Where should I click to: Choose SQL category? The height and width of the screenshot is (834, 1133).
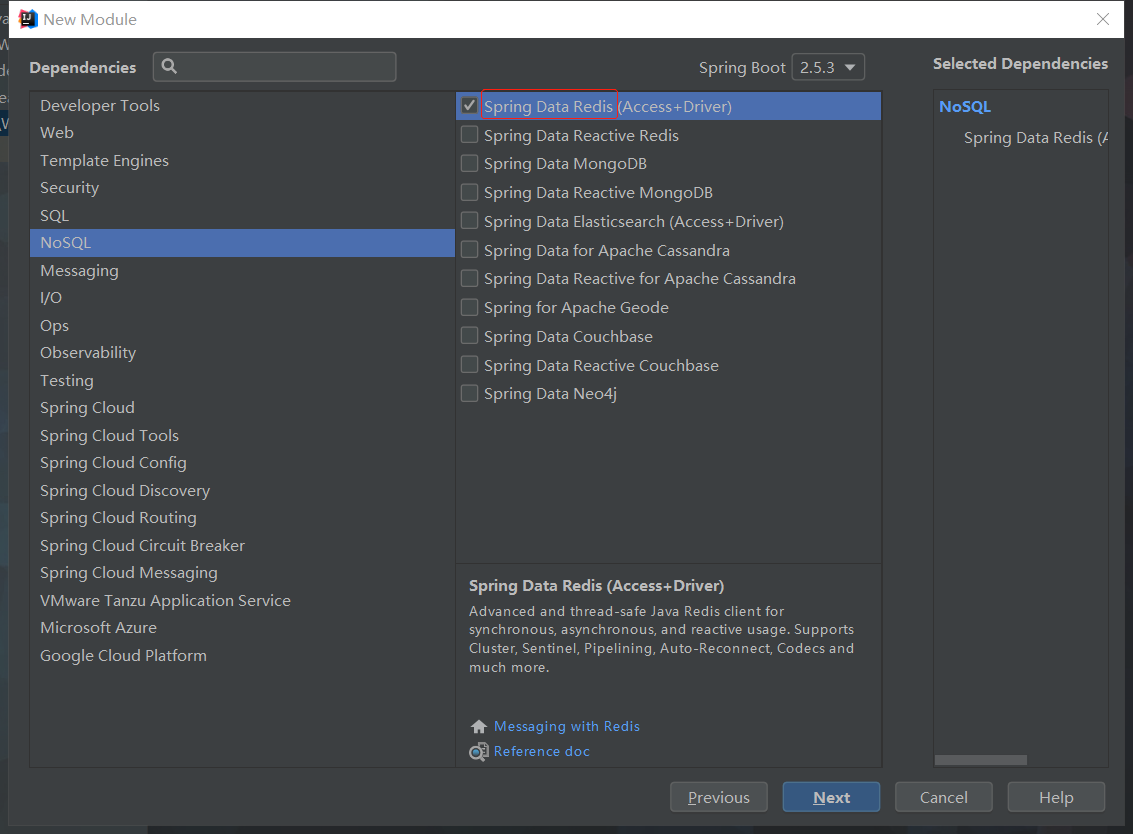242,215
